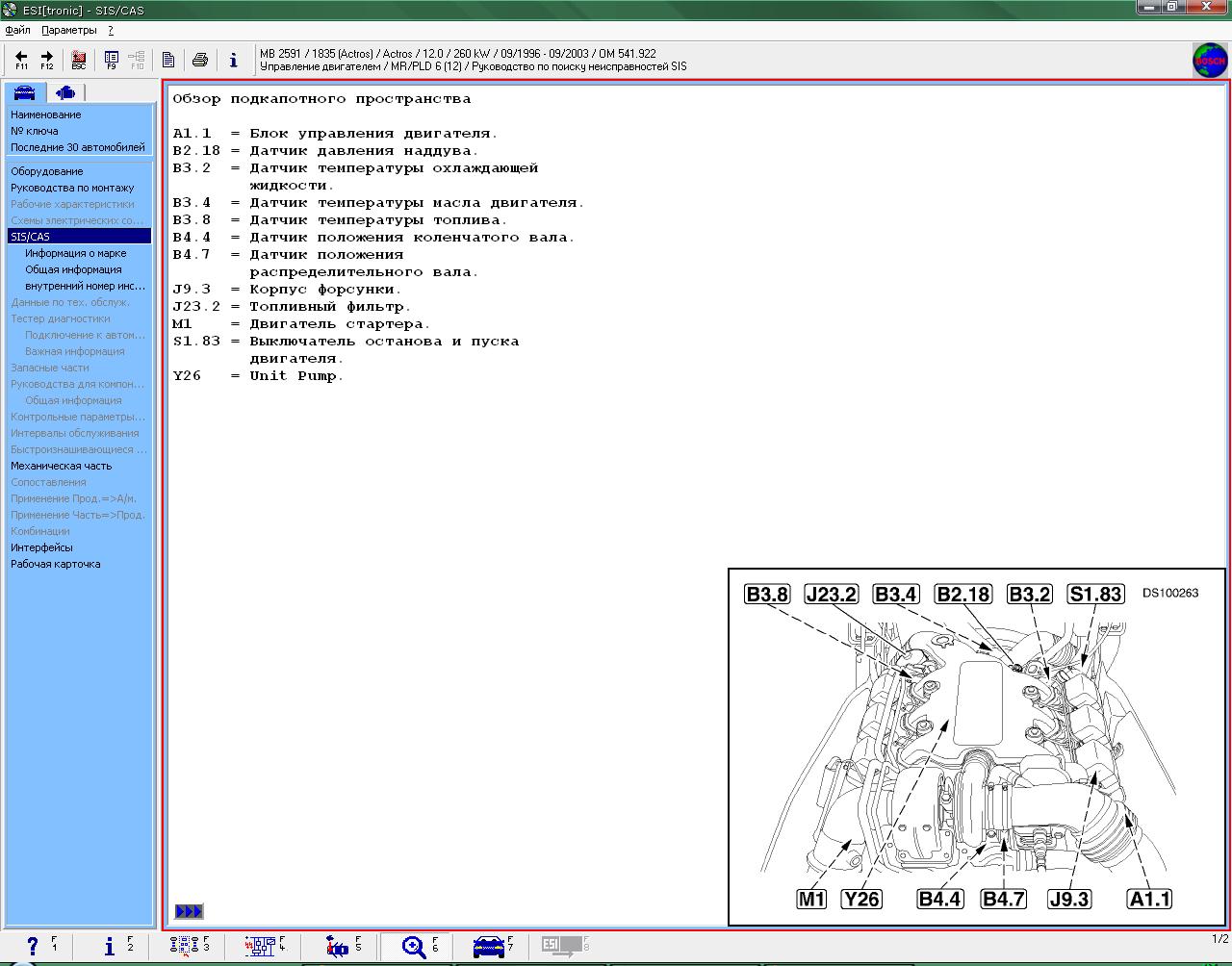The width and height of the screenshot is (1232, 966).
Task: Open Оборудование in the sidebar
Action: pyautogui.click(x=47, y=171)
